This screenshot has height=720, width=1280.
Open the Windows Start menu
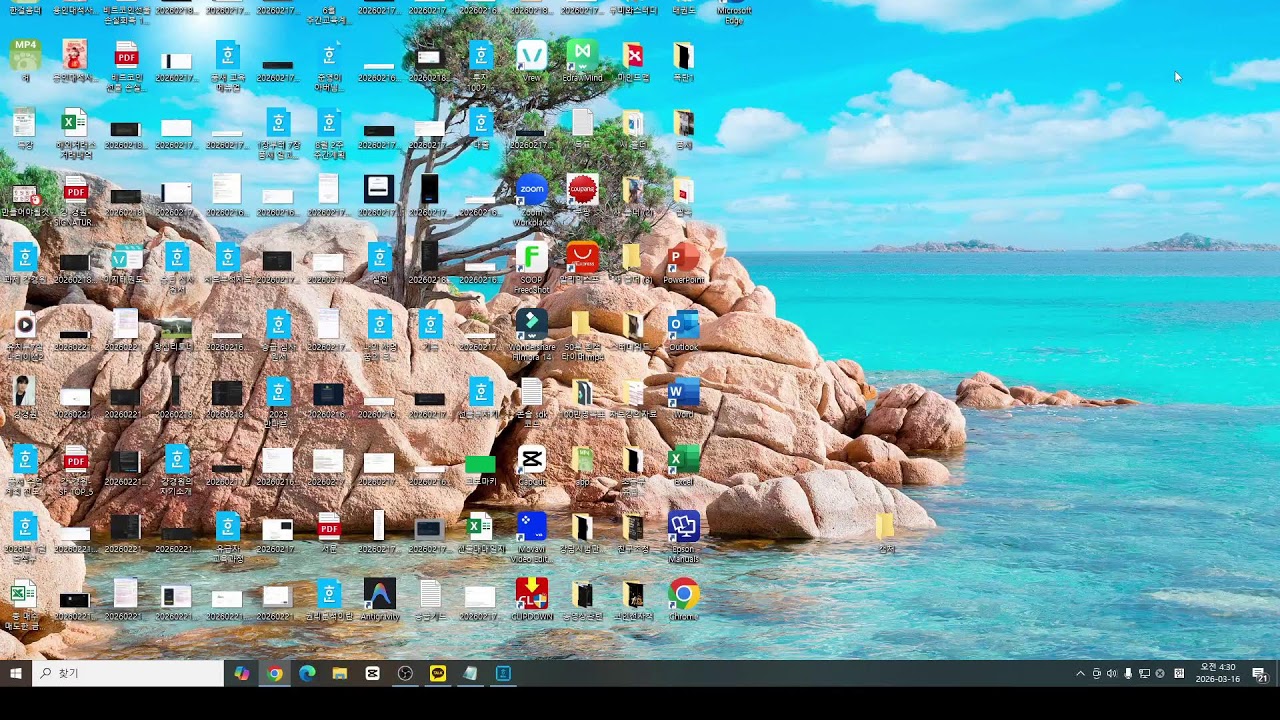pyautogui.click(x=16, y=673)
